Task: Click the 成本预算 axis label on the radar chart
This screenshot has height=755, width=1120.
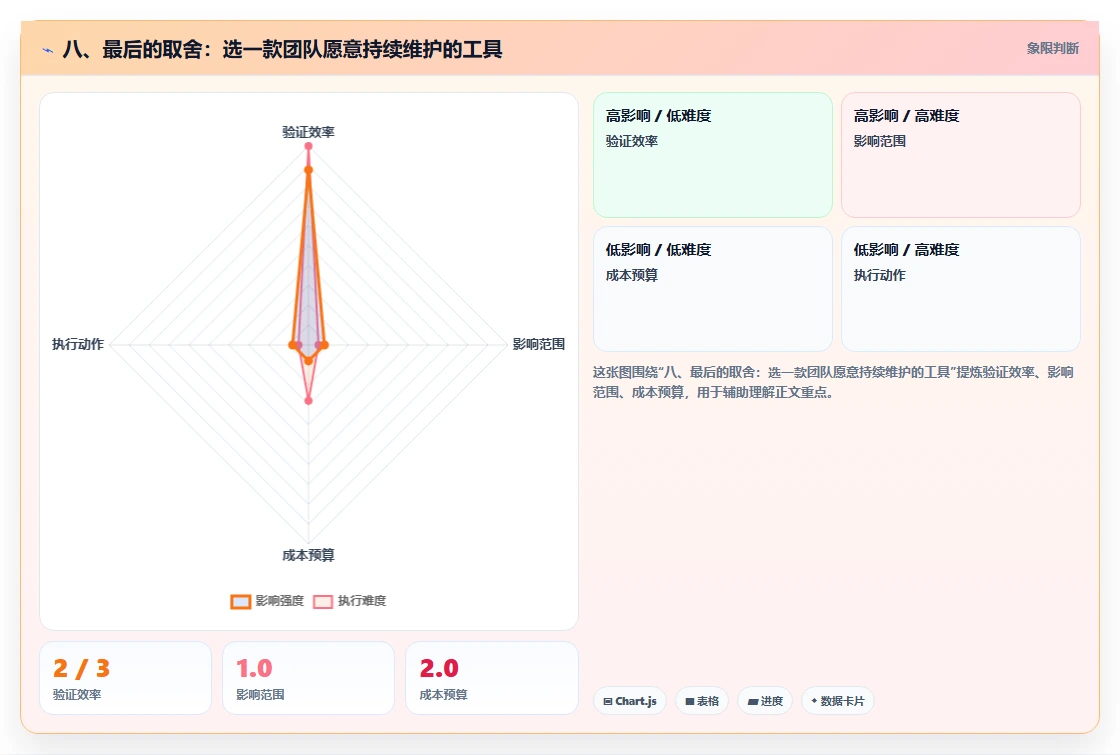Action: coord(308,555)
